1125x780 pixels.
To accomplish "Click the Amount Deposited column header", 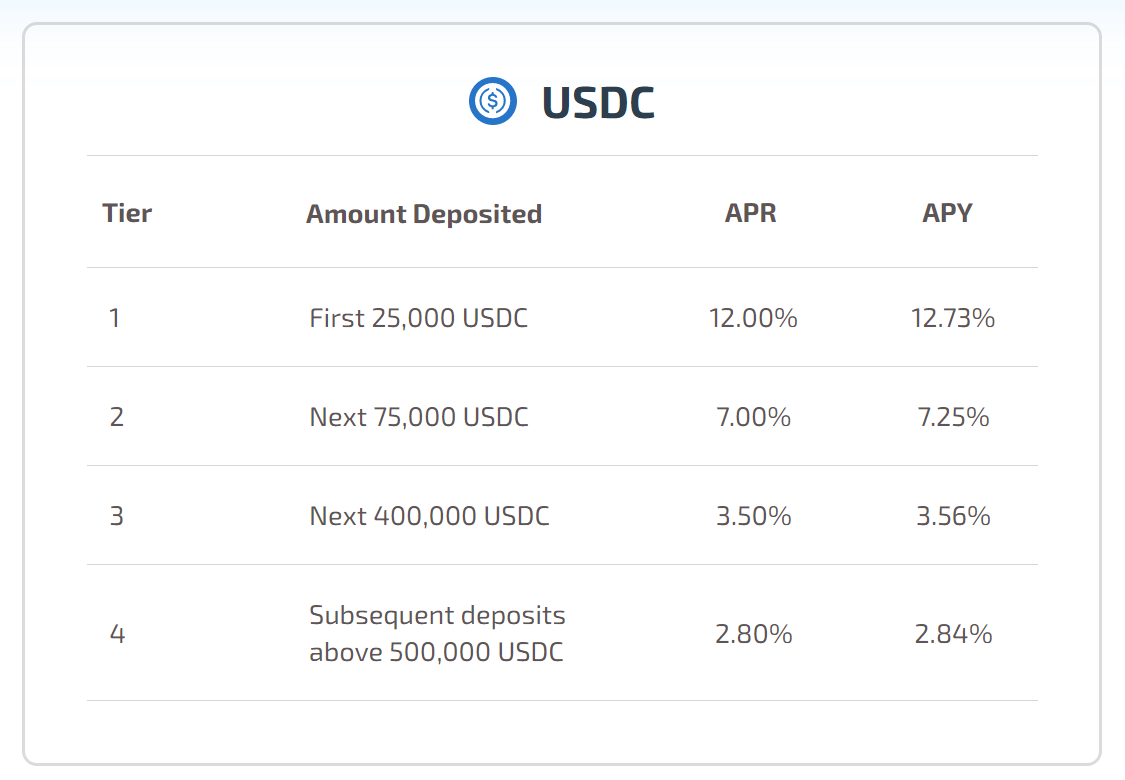I will click(424, 214).
